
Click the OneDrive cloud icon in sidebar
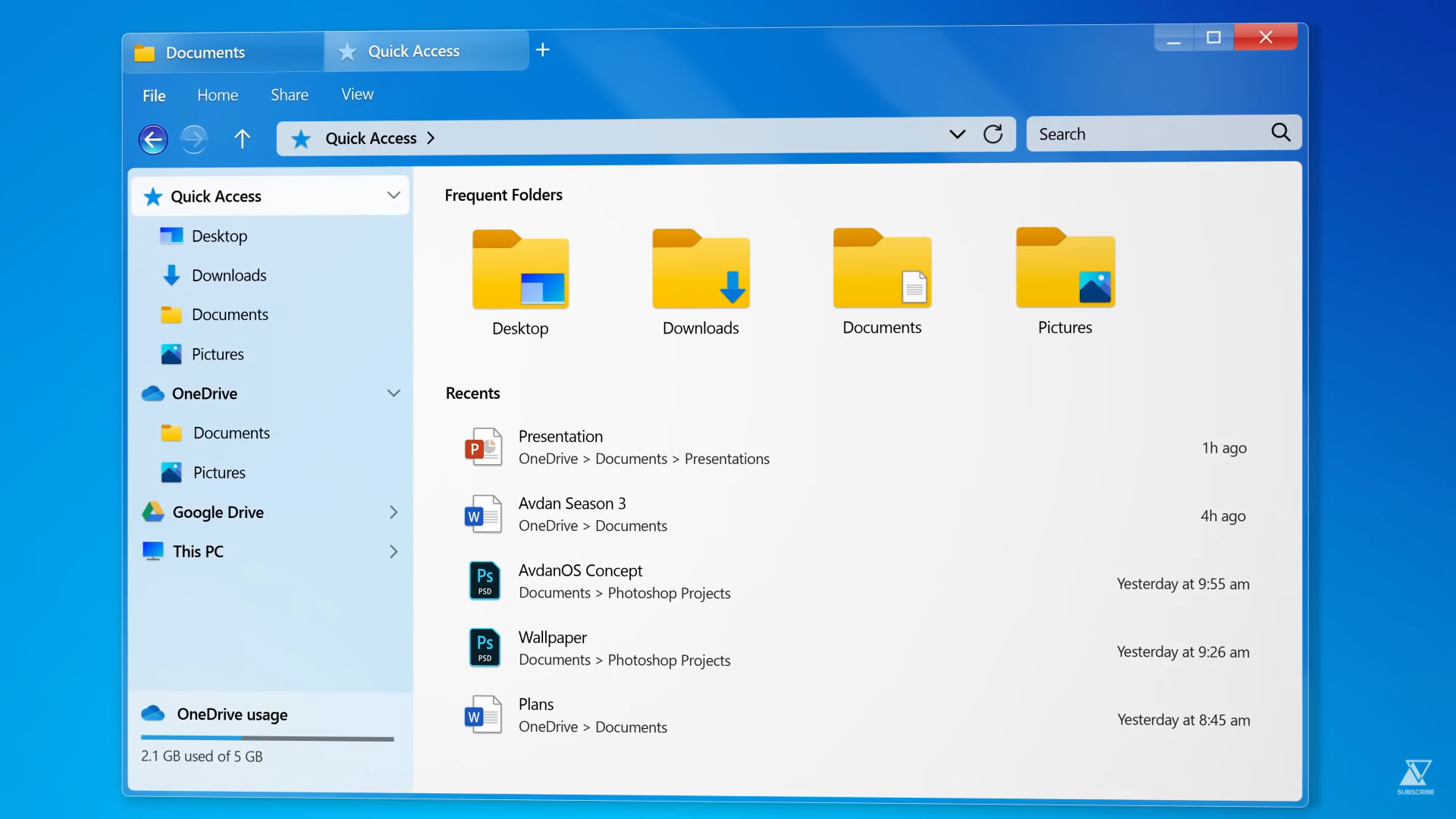(152, 392)
